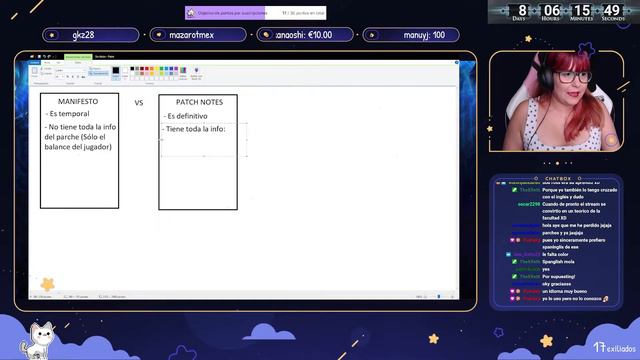This screenshot has height=360, width=640.
Task: Click Editar con Paint 3D icon
Action: (196, 73)
